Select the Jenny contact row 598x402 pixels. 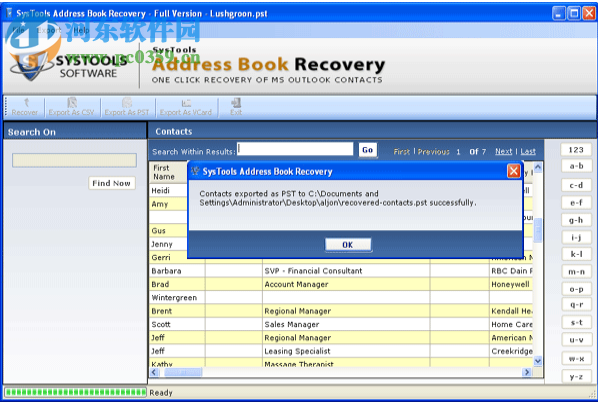[169, 244]
